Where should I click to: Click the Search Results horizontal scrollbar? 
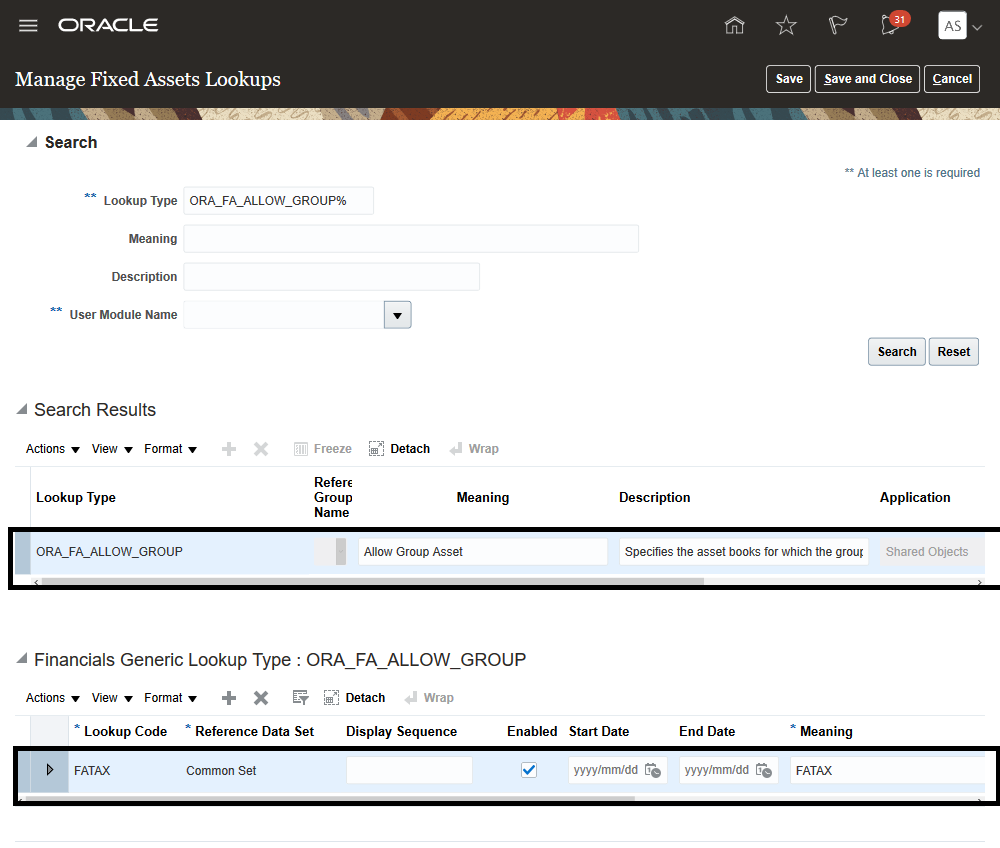point(372,581)
